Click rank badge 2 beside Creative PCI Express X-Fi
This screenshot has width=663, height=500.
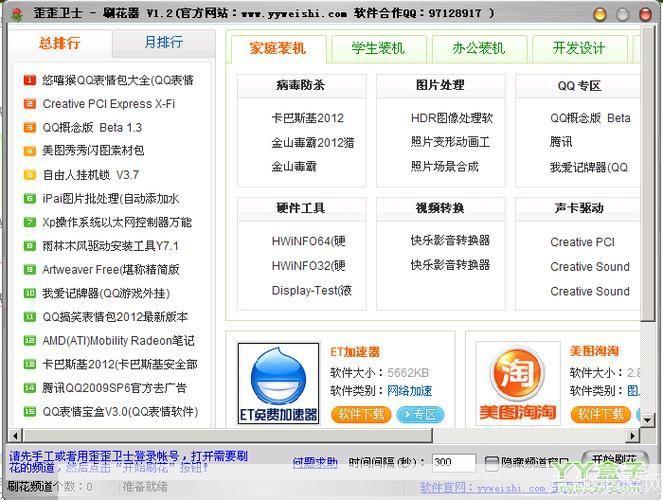[x=30, y=104]
